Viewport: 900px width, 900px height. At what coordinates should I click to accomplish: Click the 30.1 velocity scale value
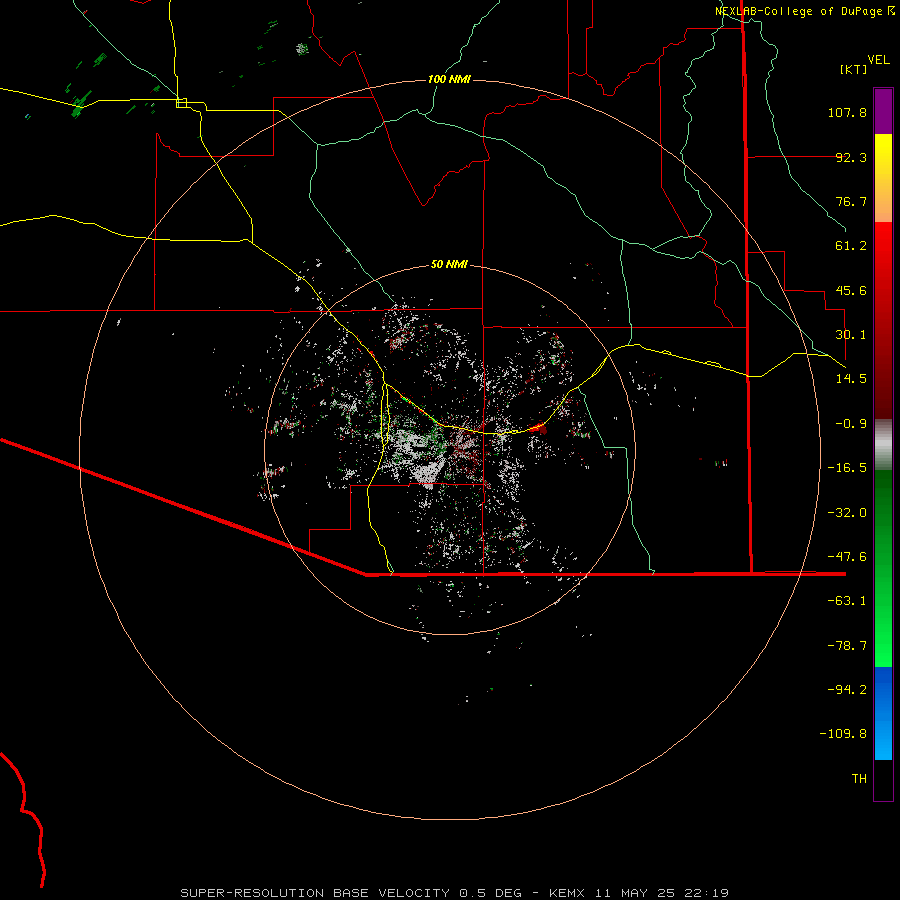851,335
